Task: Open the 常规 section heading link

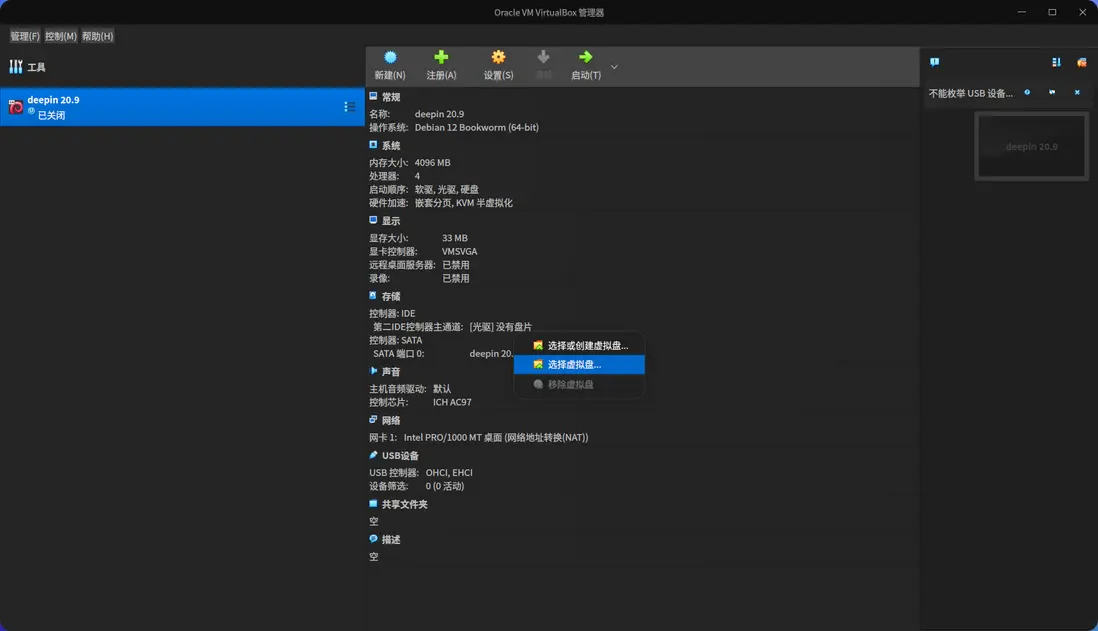Action: [x=391, y=97]
